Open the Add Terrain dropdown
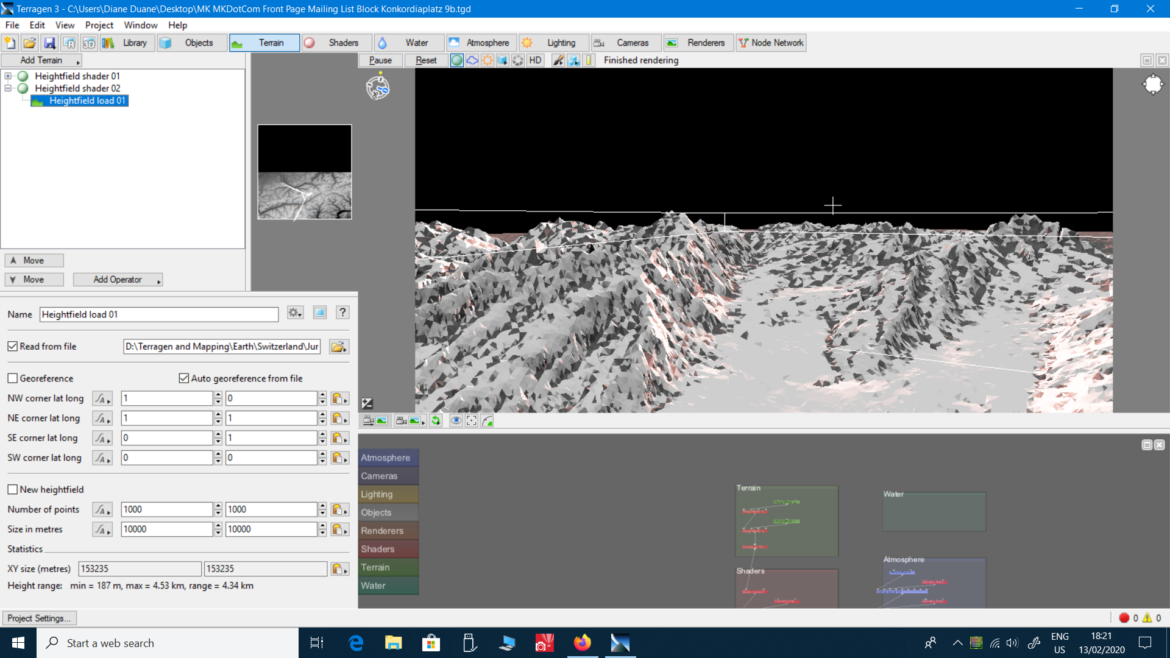This screenshot has height=658, width=1170. point(40,60)
